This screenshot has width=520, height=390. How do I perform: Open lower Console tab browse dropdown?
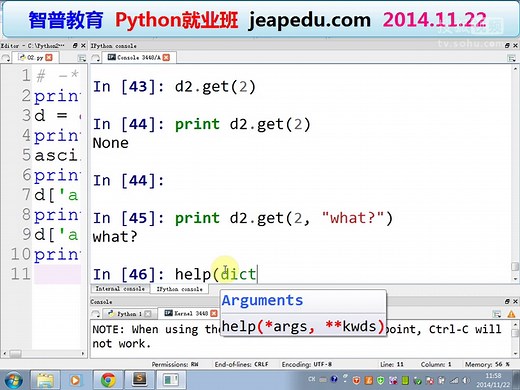point(95,314)
